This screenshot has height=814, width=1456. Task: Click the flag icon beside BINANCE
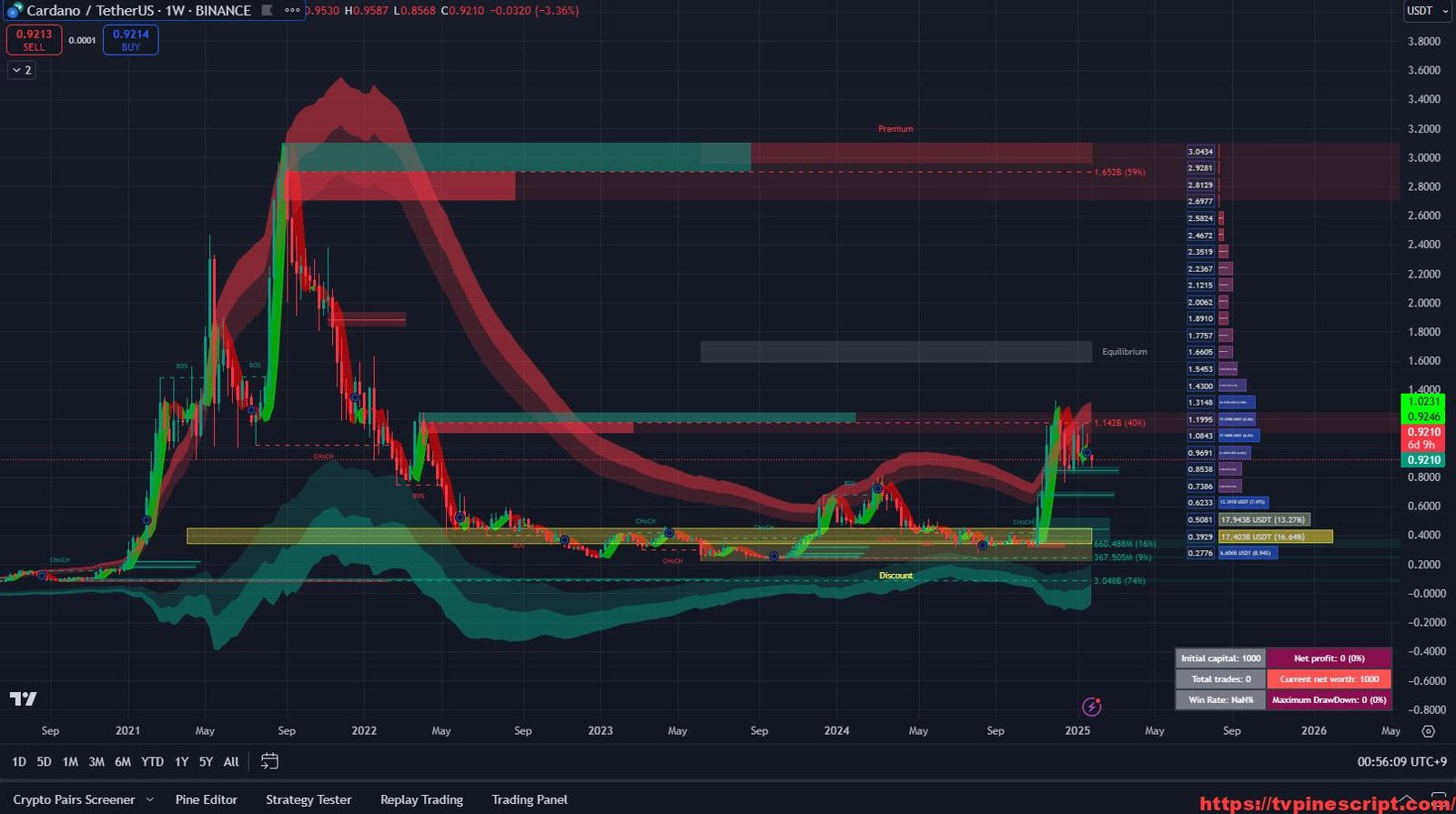click(267, 11)
